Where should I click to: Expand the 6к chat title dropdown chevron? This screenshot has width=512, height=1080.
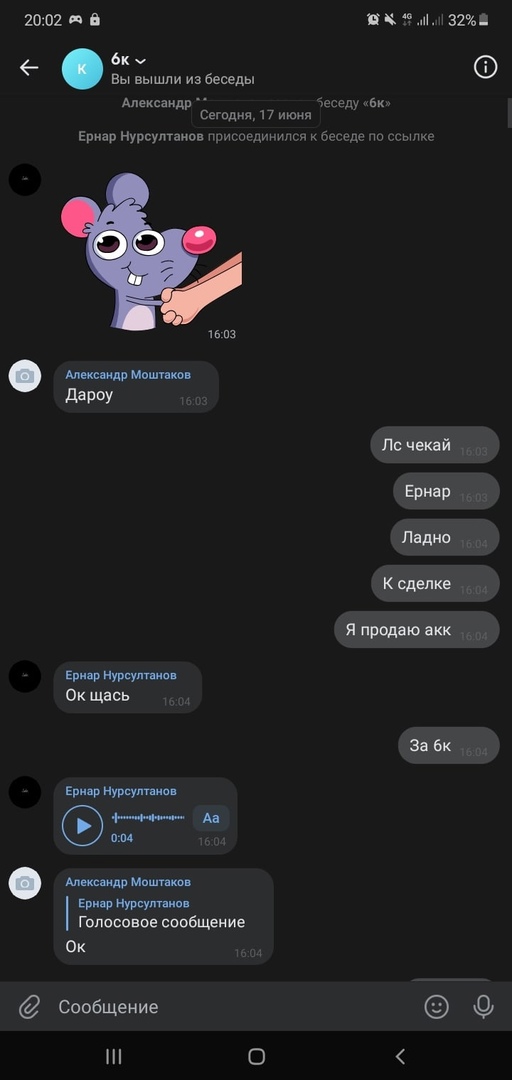pyautogui.click(x=141, y=61)
